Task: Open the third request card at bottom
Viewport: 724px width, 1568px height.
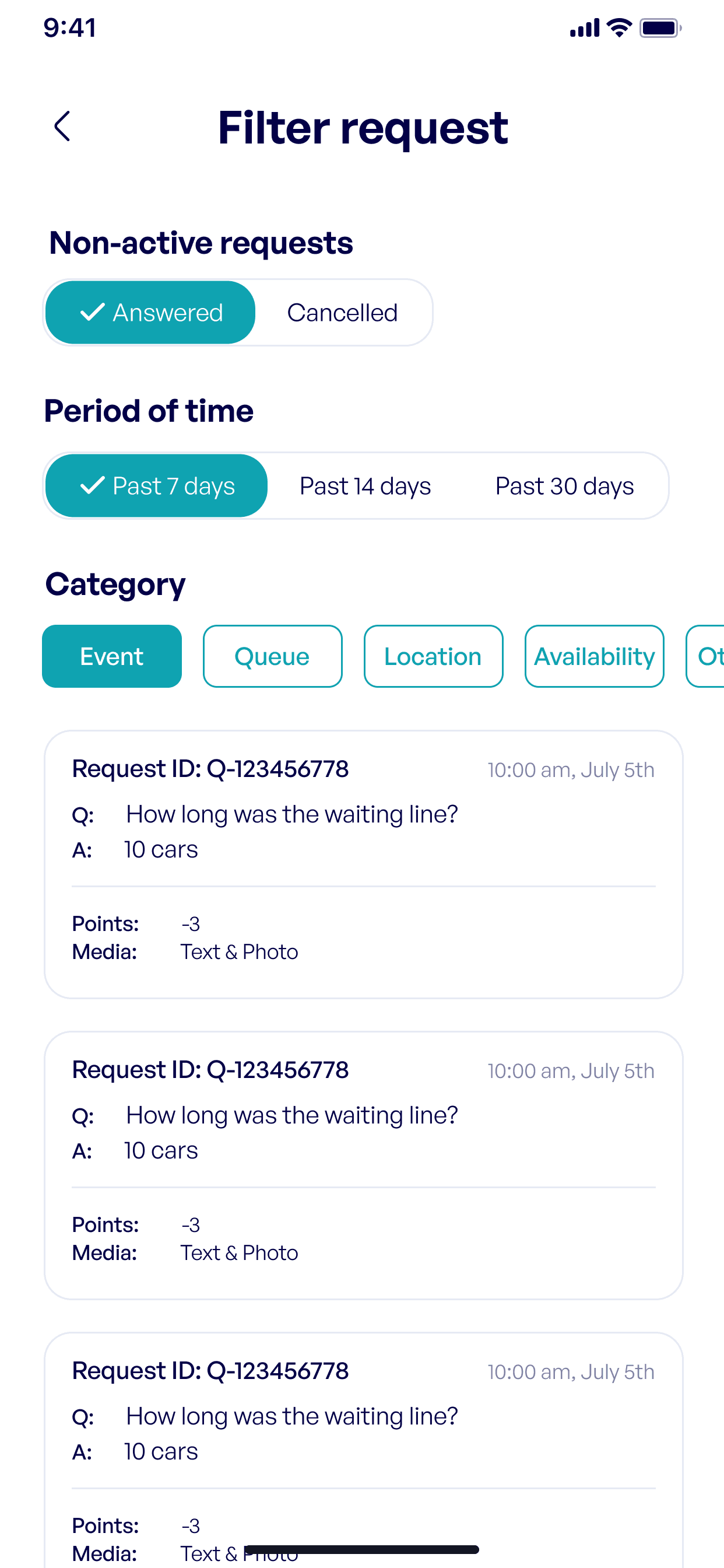Action: tap(363, 1450)
